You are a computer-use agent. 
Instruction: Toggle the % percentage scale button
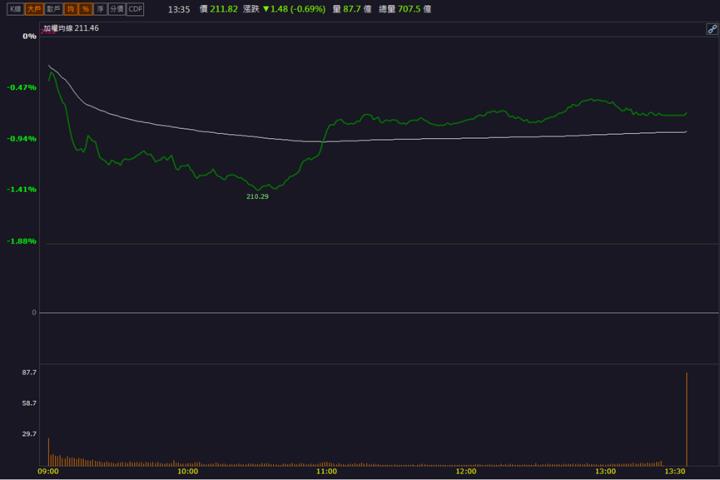pos(85,8)
